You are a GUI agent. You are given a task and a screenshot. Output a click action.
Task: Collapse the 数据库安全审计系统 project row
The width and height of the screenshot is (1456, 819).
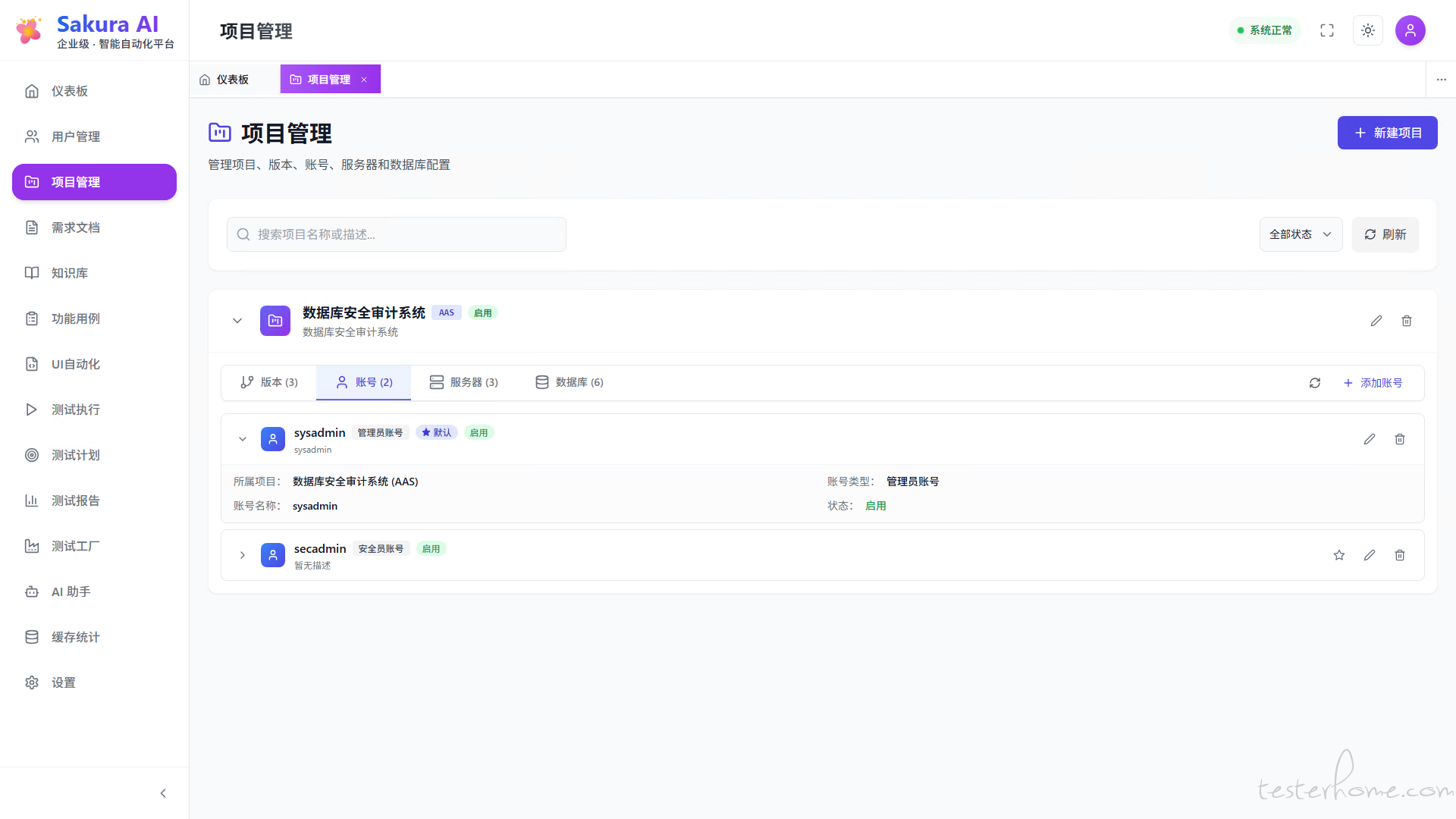(237, 321)
